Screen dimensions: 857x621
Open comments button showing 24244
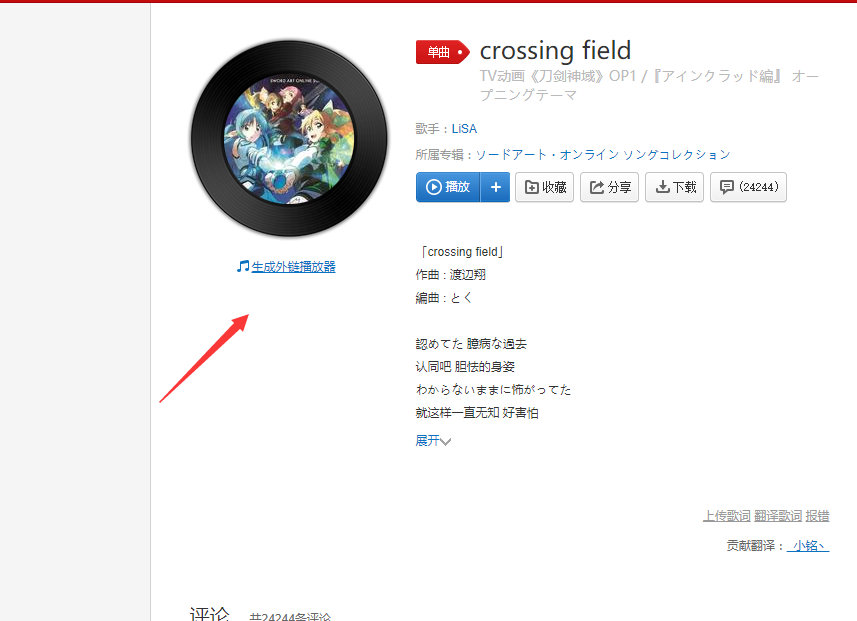pyautogui.click(x=748, y=187)
